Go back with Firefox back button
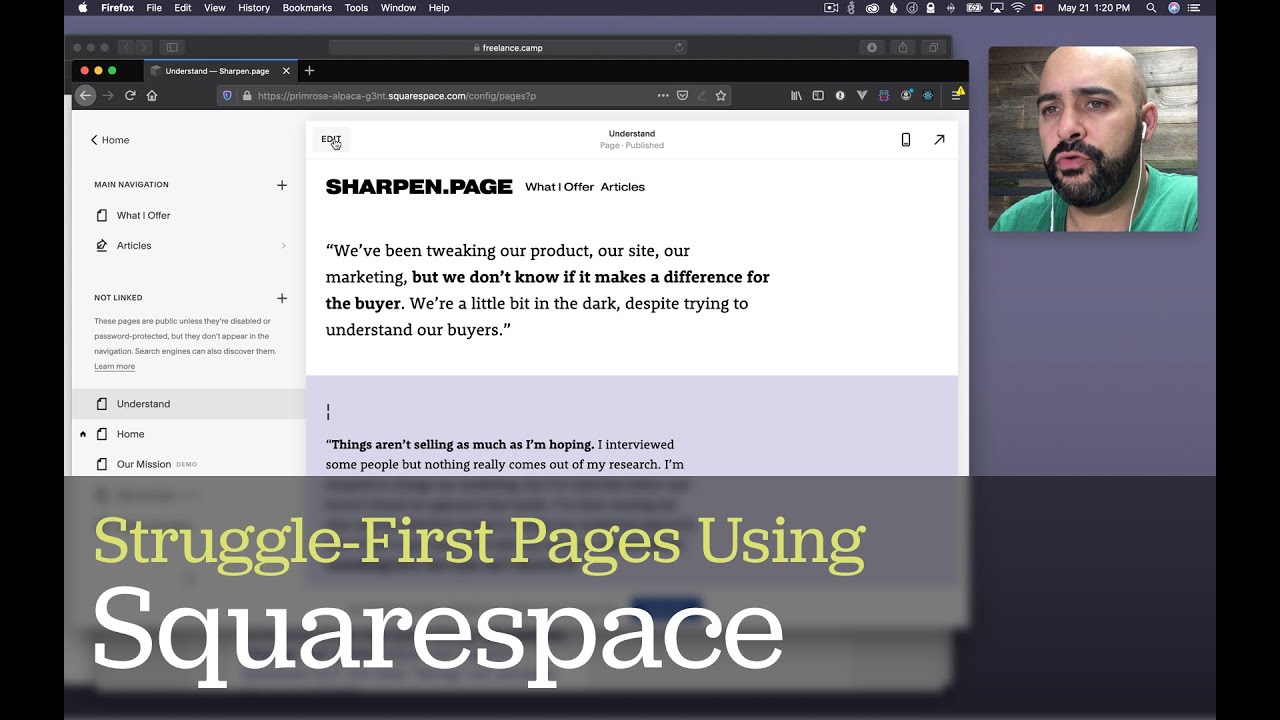Screen dimensions: 1280x720 85,96
